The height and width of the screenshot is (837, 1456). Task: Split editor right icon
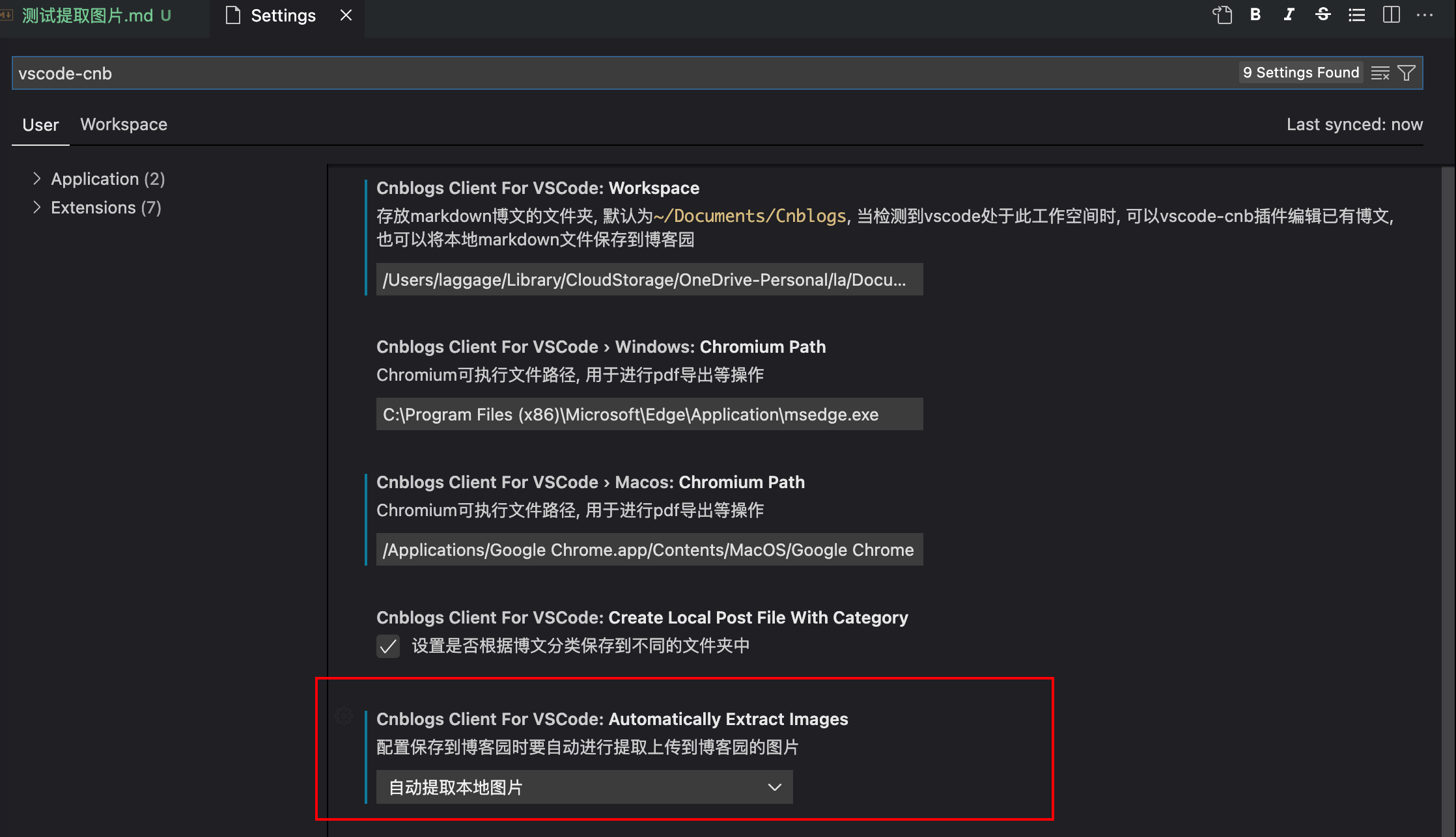point(1391,15)
